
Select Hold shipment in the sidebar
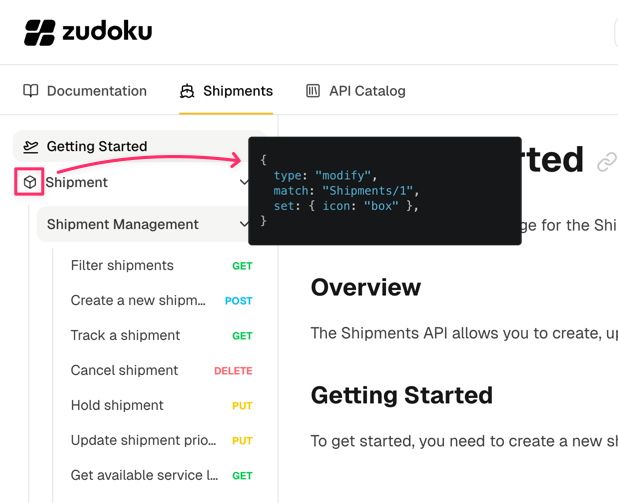tap(117, 406)
